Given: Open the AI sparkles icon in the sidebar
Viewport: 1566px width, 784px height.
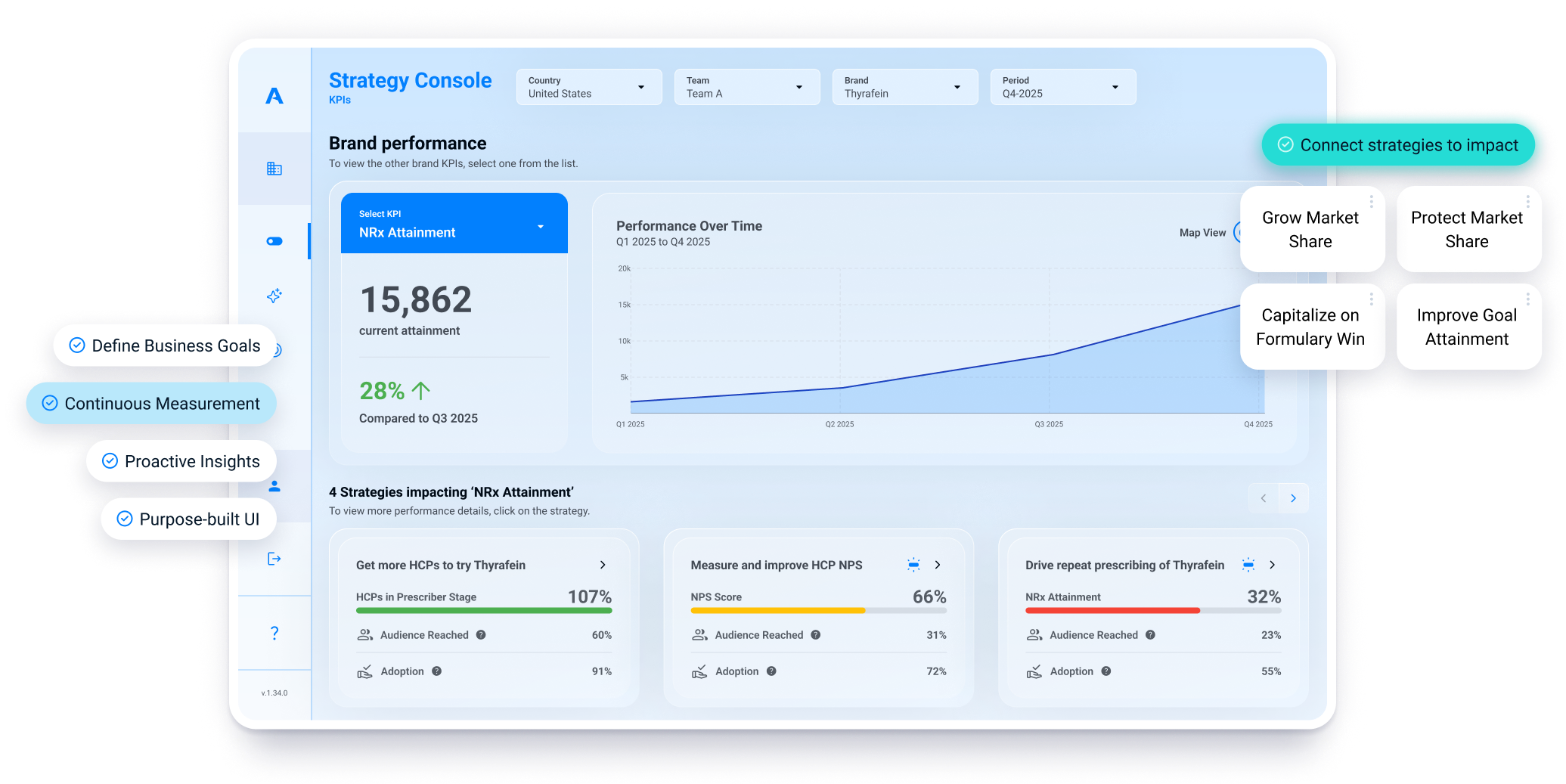Looking at the screenshot, I should pyautogui.click(x=274, y=296).
